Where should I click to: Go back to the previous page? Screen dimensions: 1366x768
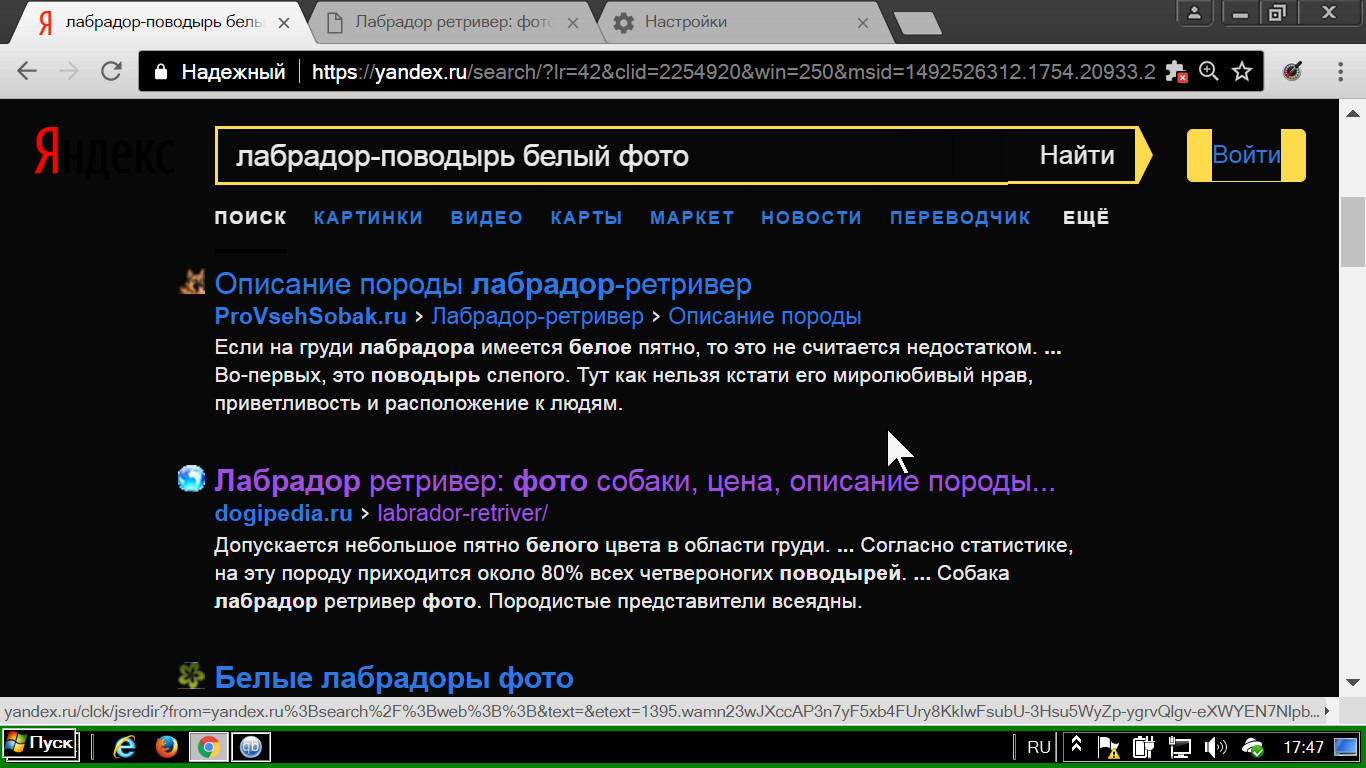pos(27,72)
